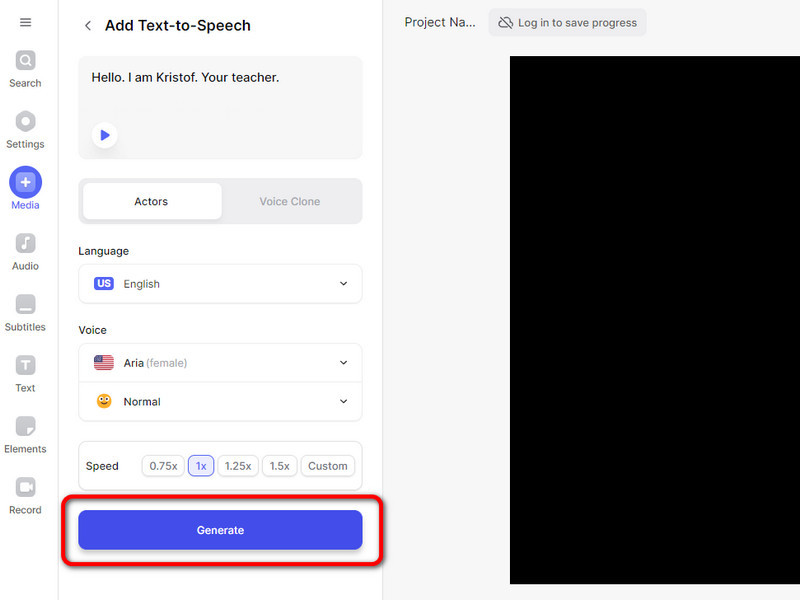The image size is (800, 600).
Task: Select the 1.5x speed option
Action: (280, 466)
